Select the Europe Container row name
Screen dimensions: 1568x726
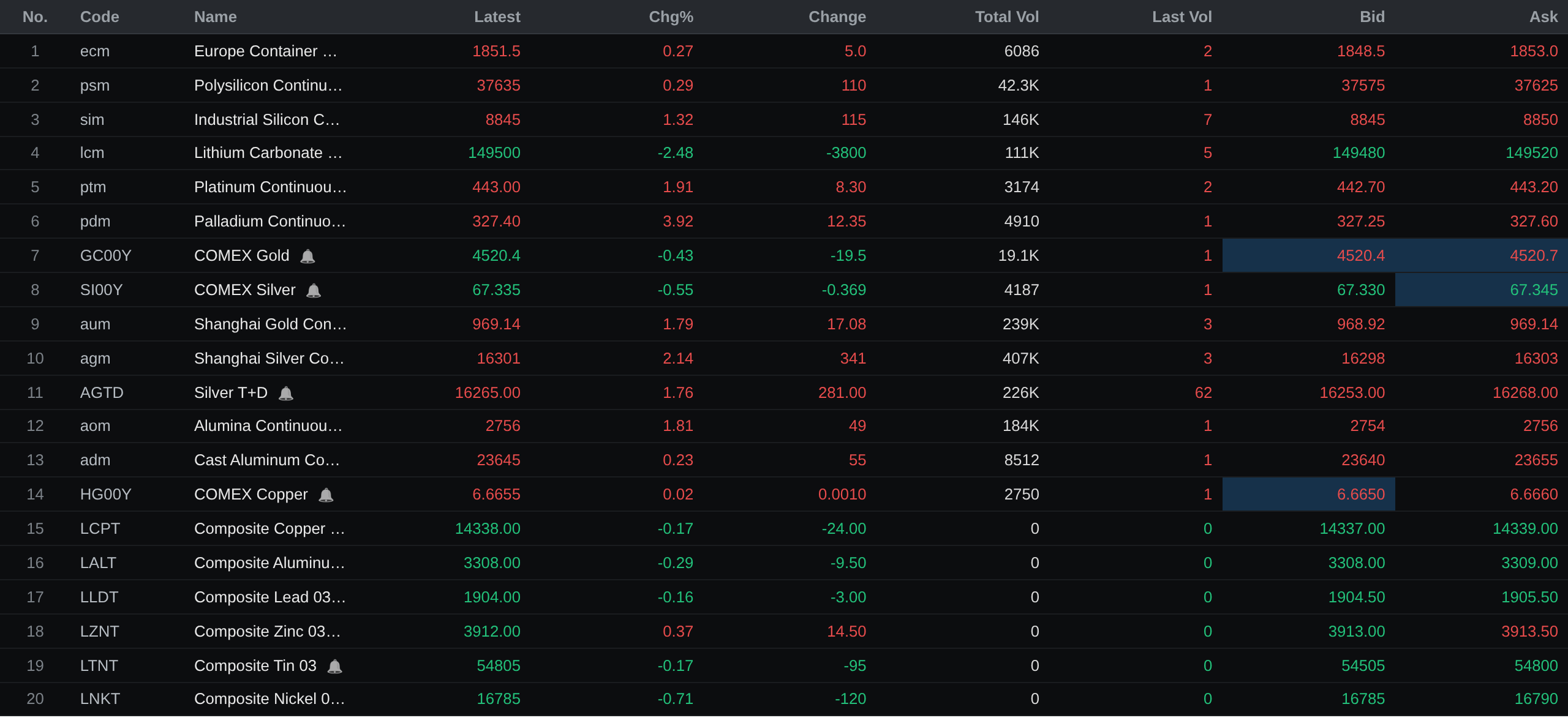tap(266, 51)
